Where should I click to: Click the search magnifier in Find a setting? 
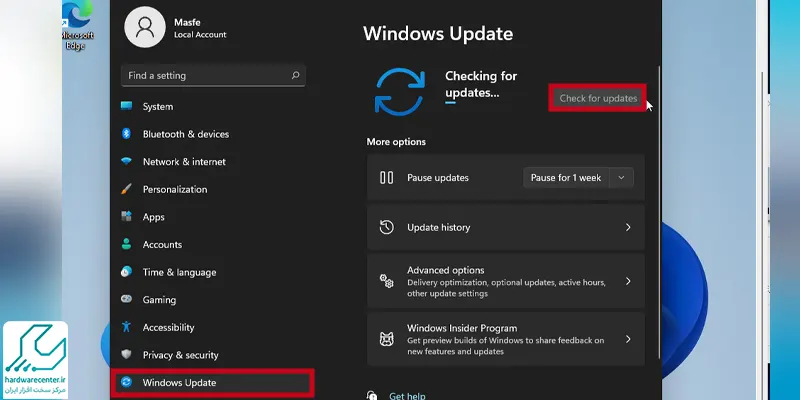pyautogui.click(x=295, y=76)
